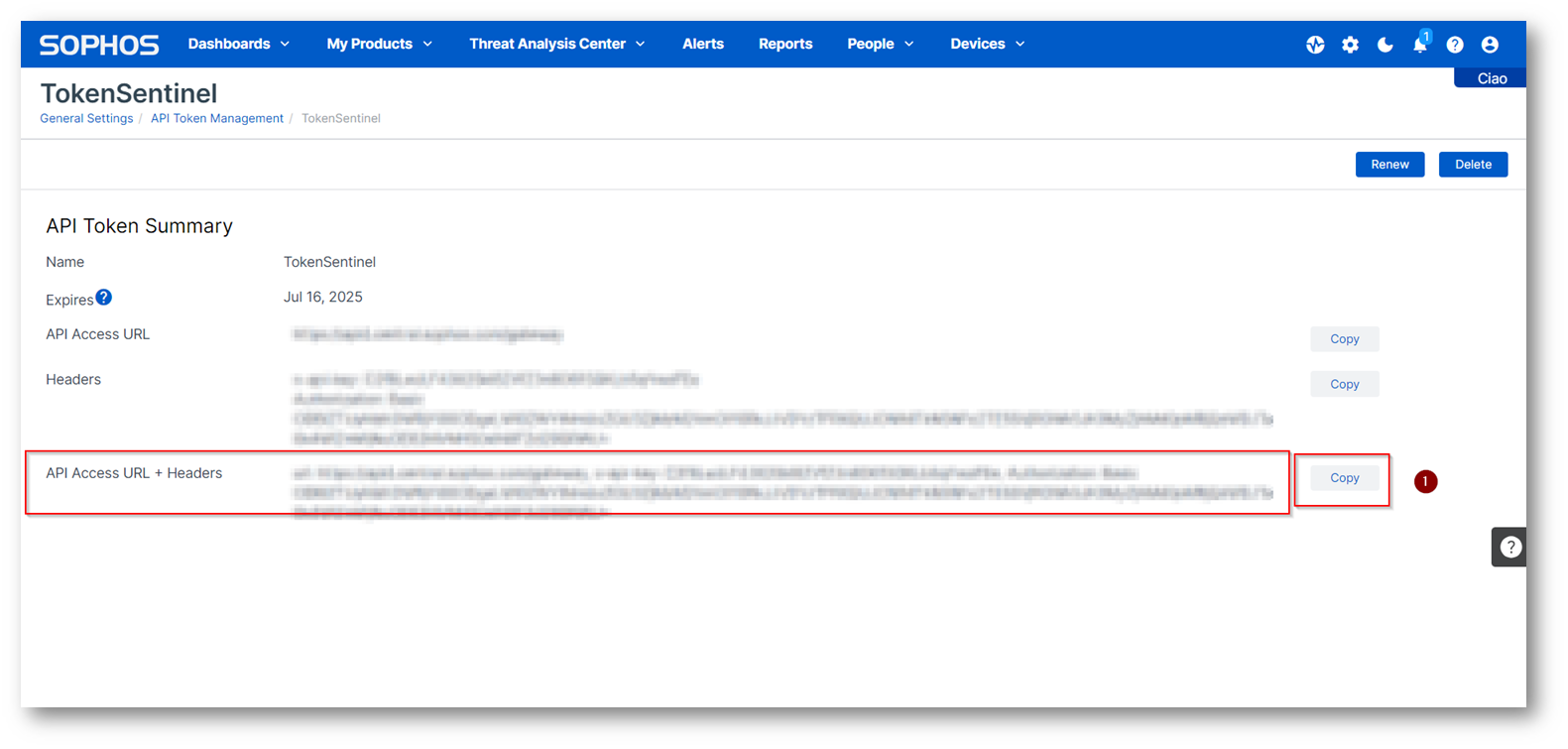
Task: Open the help question mark icon in header
Action: coord(1455,45)
